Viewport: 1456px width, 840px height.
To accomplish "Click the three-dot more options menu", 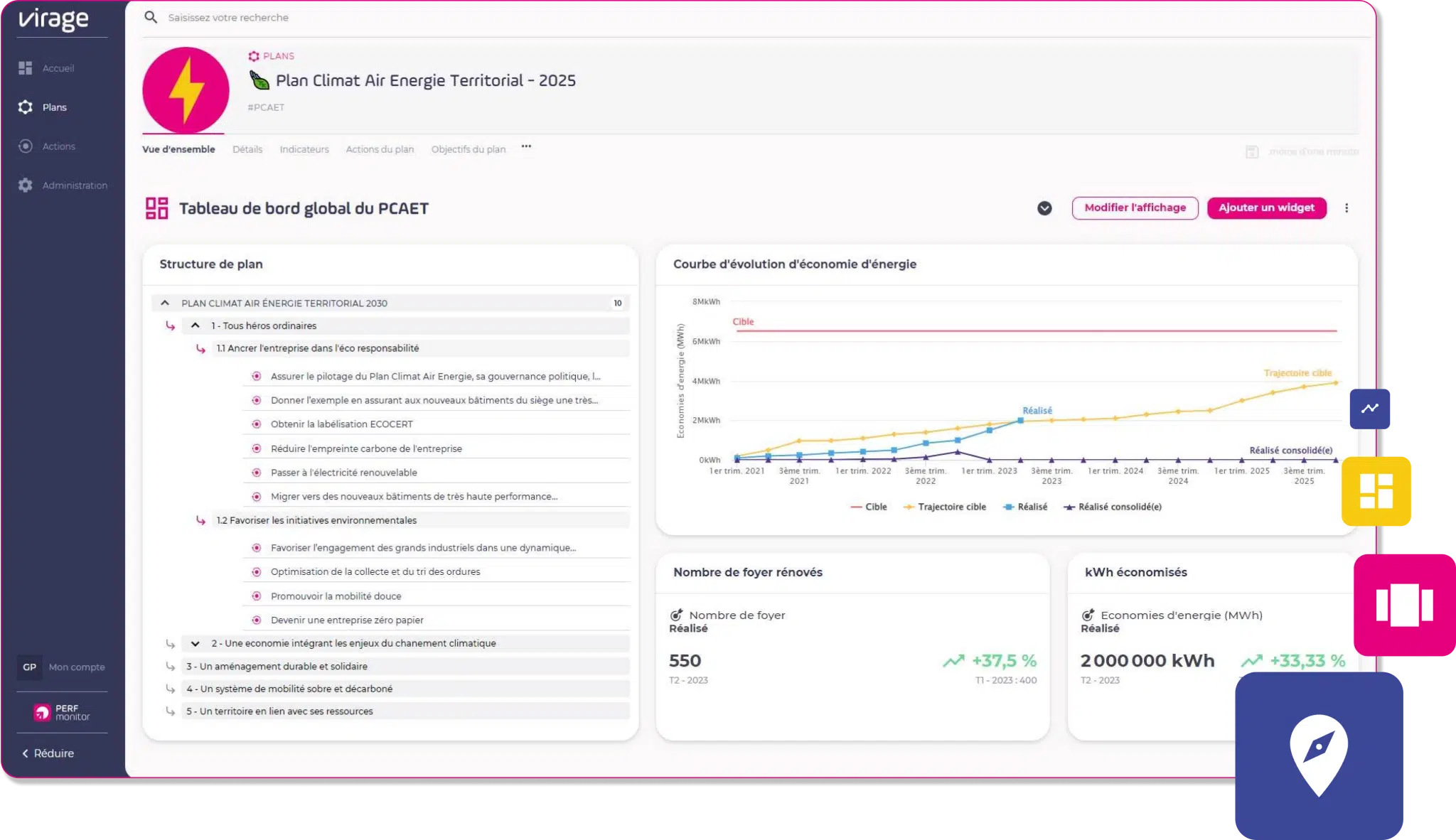I will [1347, 208].
